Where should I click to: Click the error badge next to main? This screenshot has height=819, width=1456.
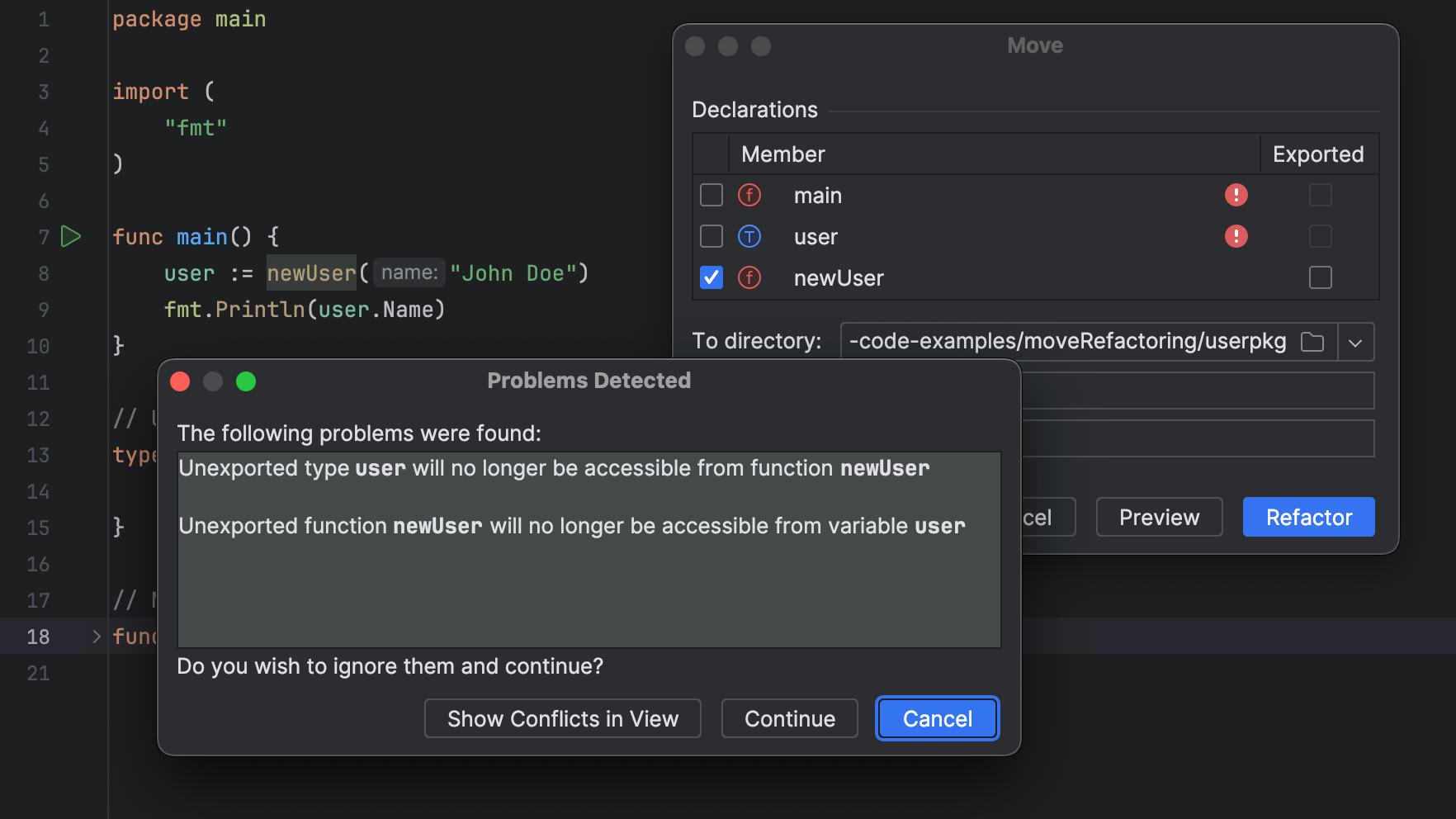pyautogui.click(x=1236, y=195)
